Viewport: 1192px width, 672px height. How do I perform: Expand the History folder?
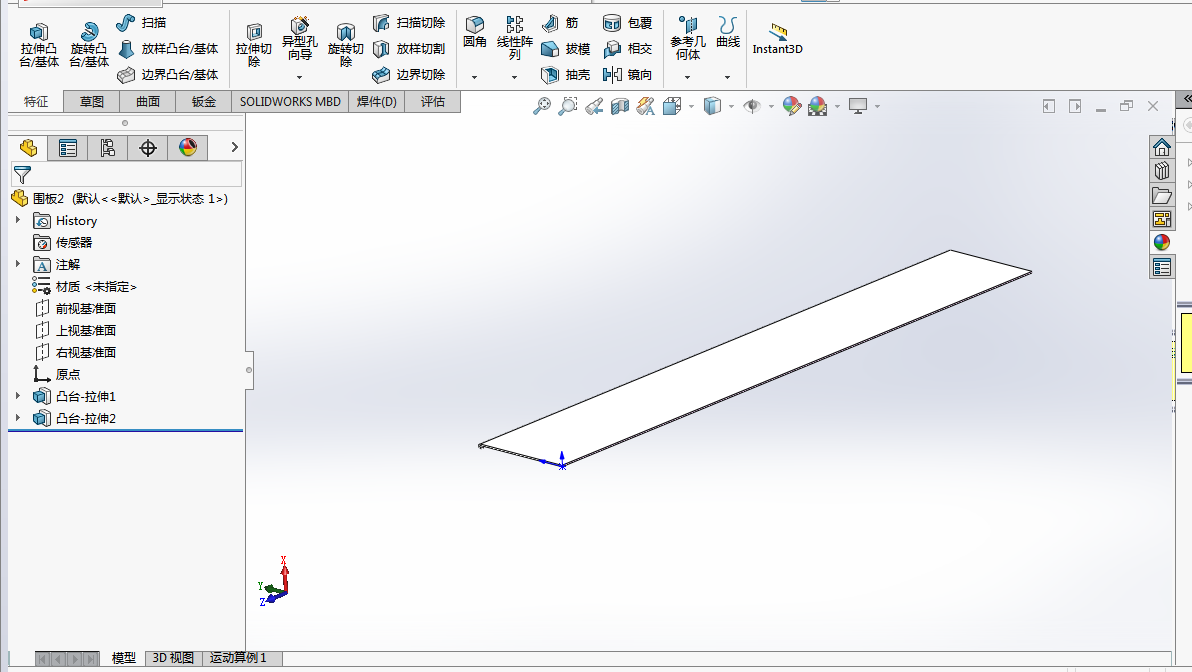pyautogui.click(x=18, y=220)
